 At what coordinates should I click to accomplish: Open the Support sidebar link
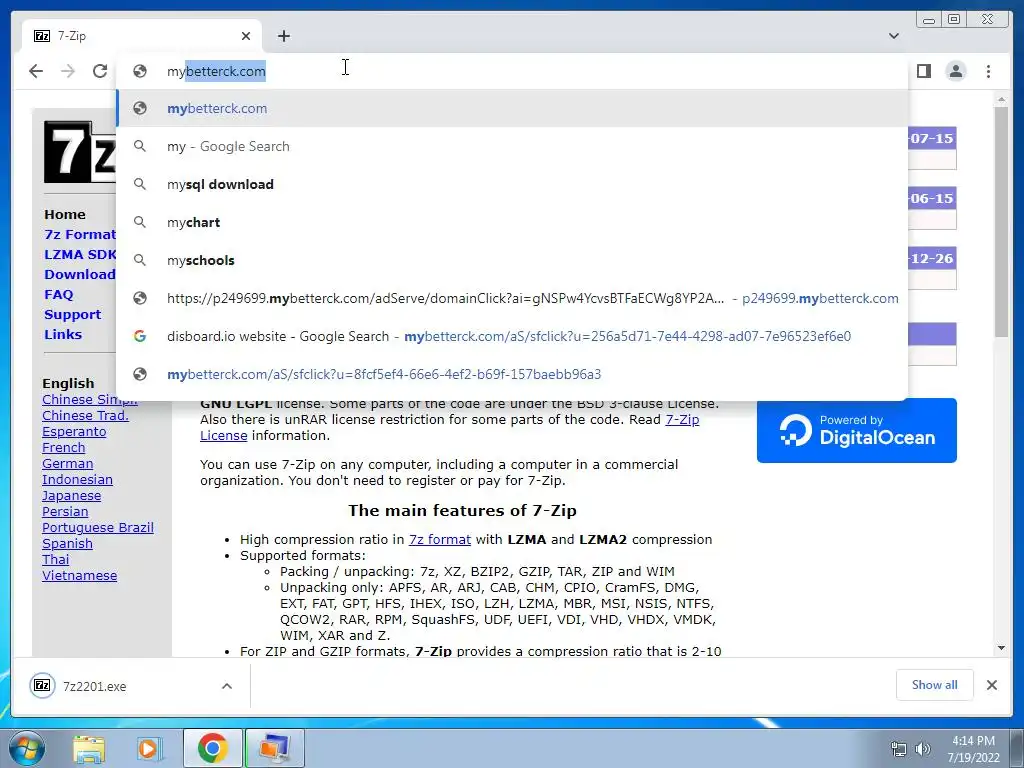pos(72,314)
